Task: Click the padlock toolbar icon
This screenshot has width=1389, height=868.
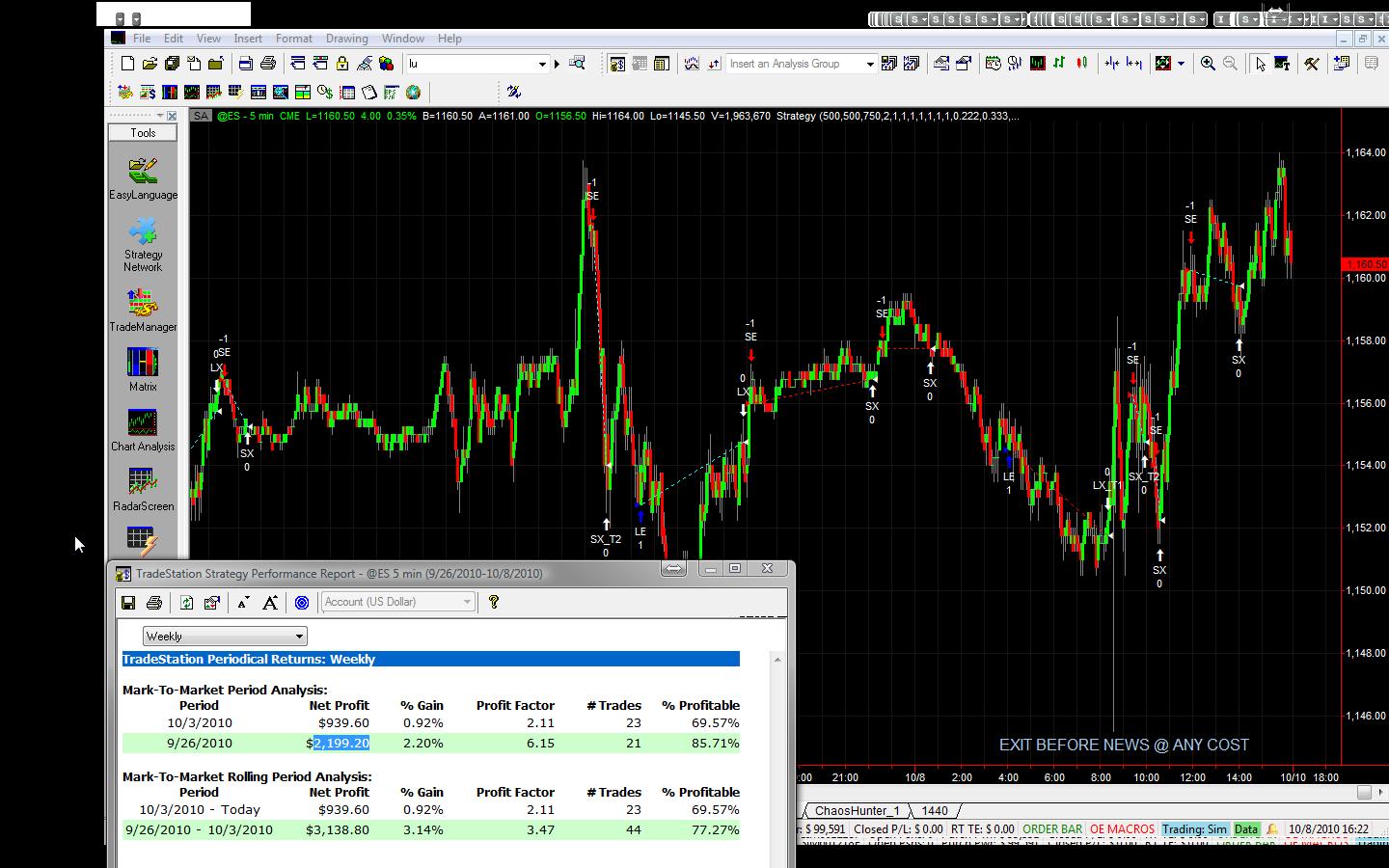Action: [x=342, y=64]
